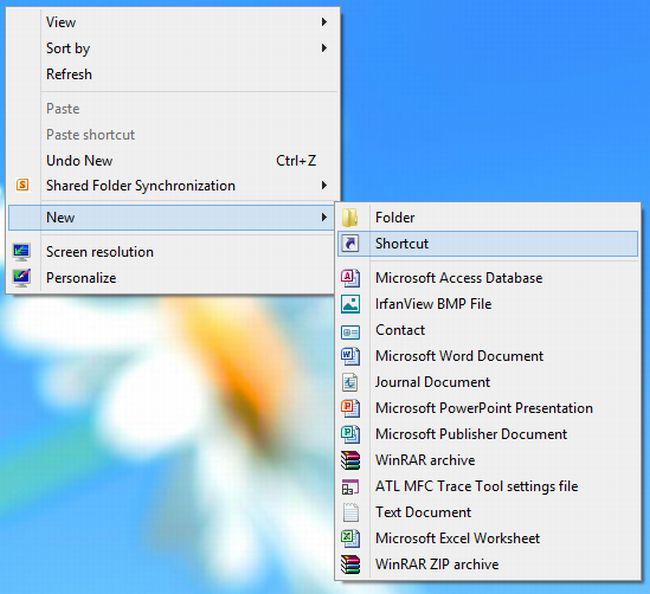
Task: Create an ATL MFC Trace Tool settings file
Action: point(488,486)
